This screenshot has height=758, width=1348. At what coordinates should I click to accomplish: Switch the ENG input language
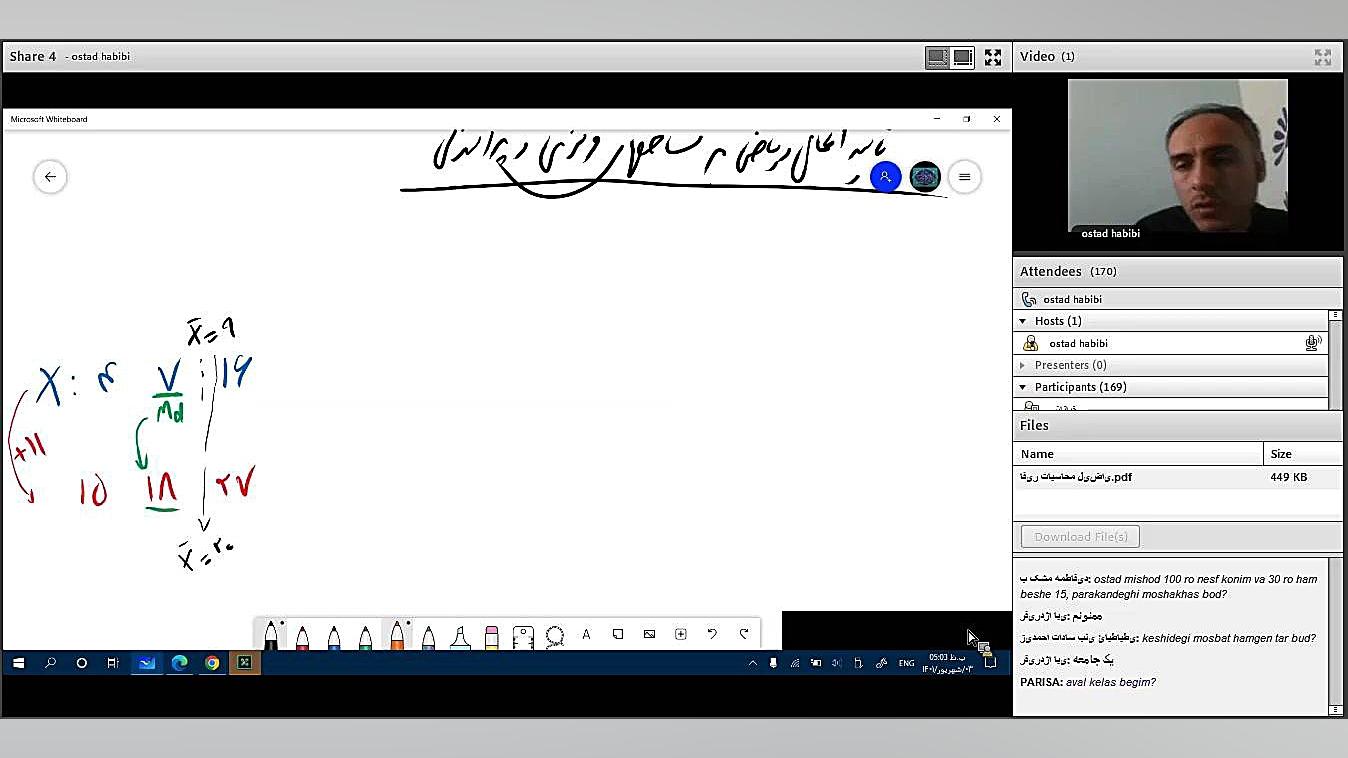click(x=906, y=663)
